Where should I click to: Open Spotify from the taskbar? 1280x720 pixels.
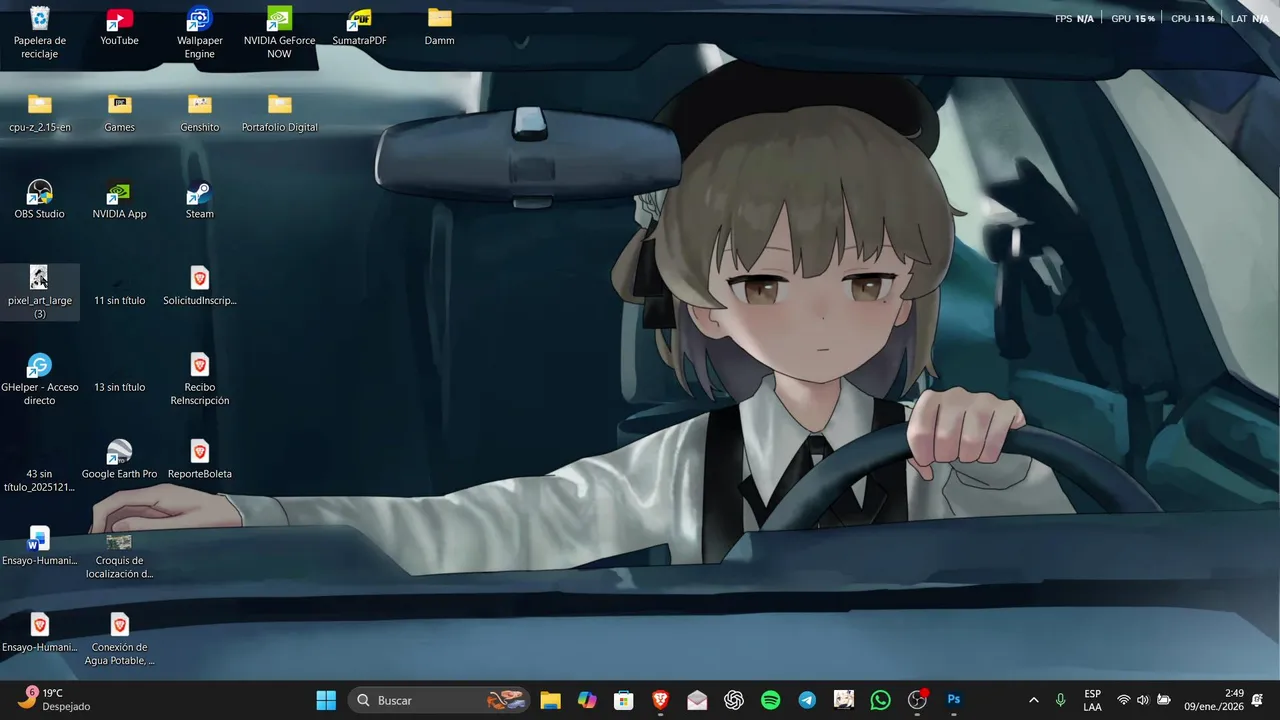[770, 700]
